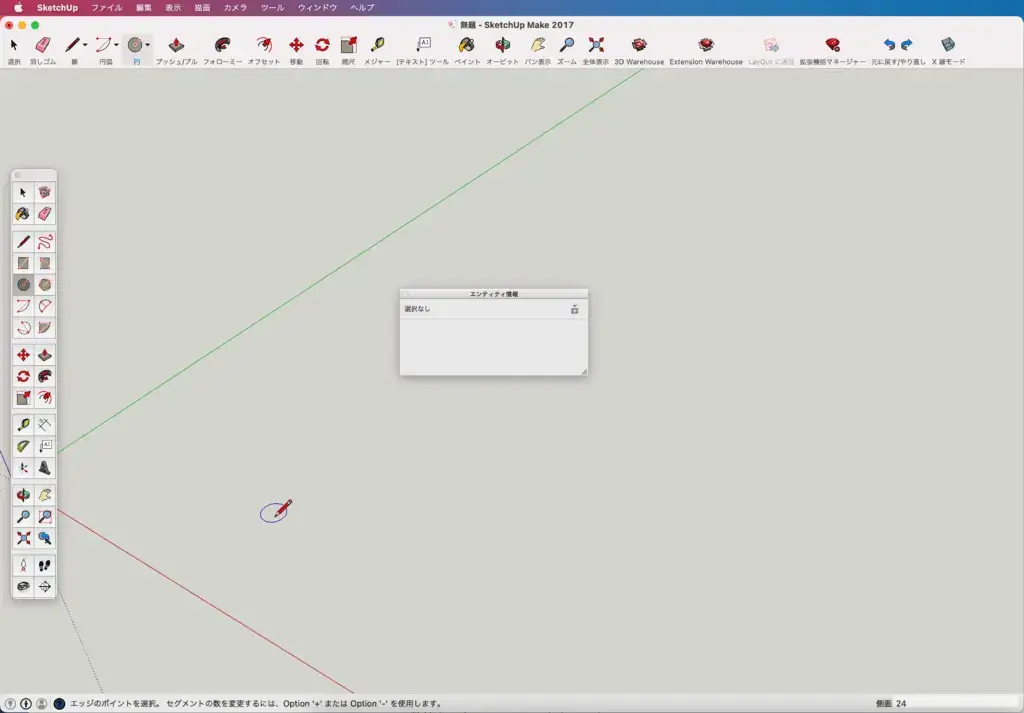Open the Apple menu
The width and height of the screenshot is (1024, 713).
18,8
